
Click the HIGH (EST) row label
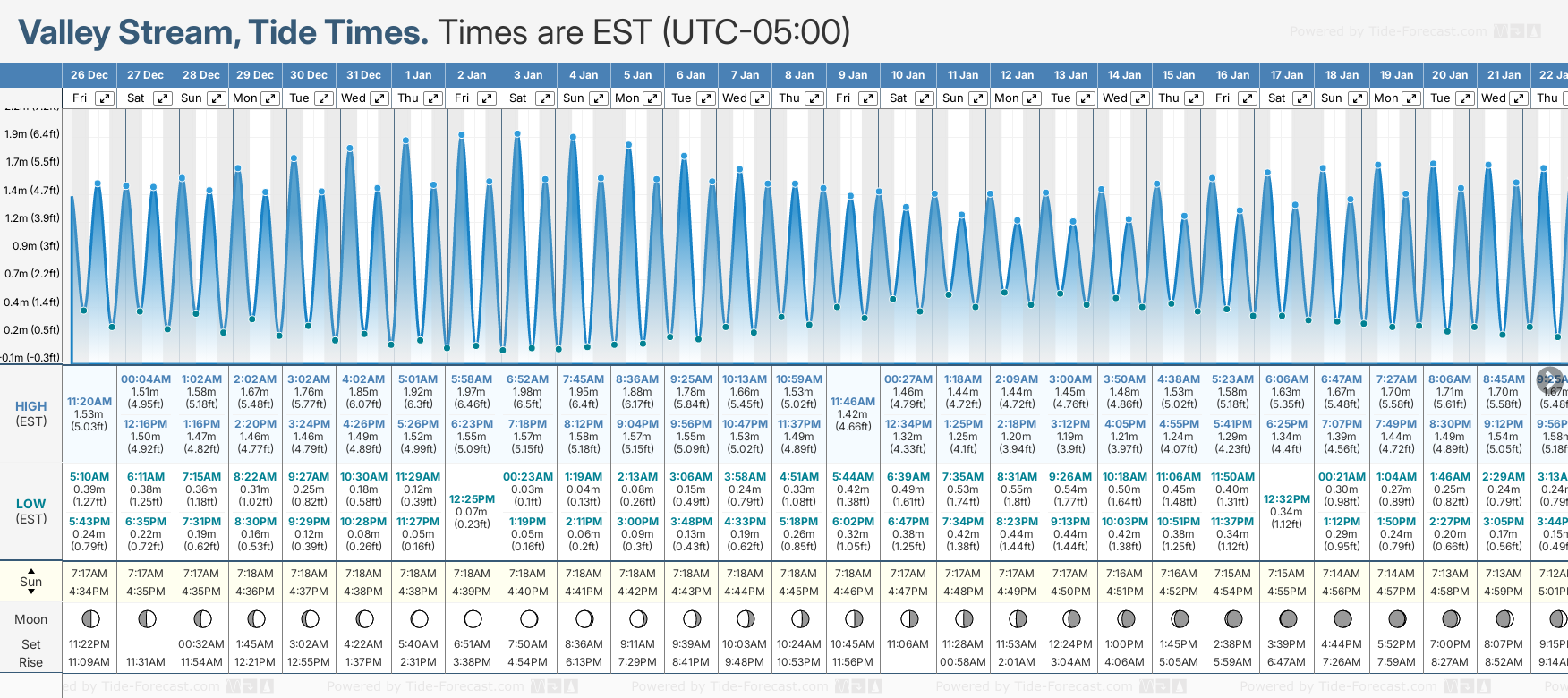coord(31,413)
